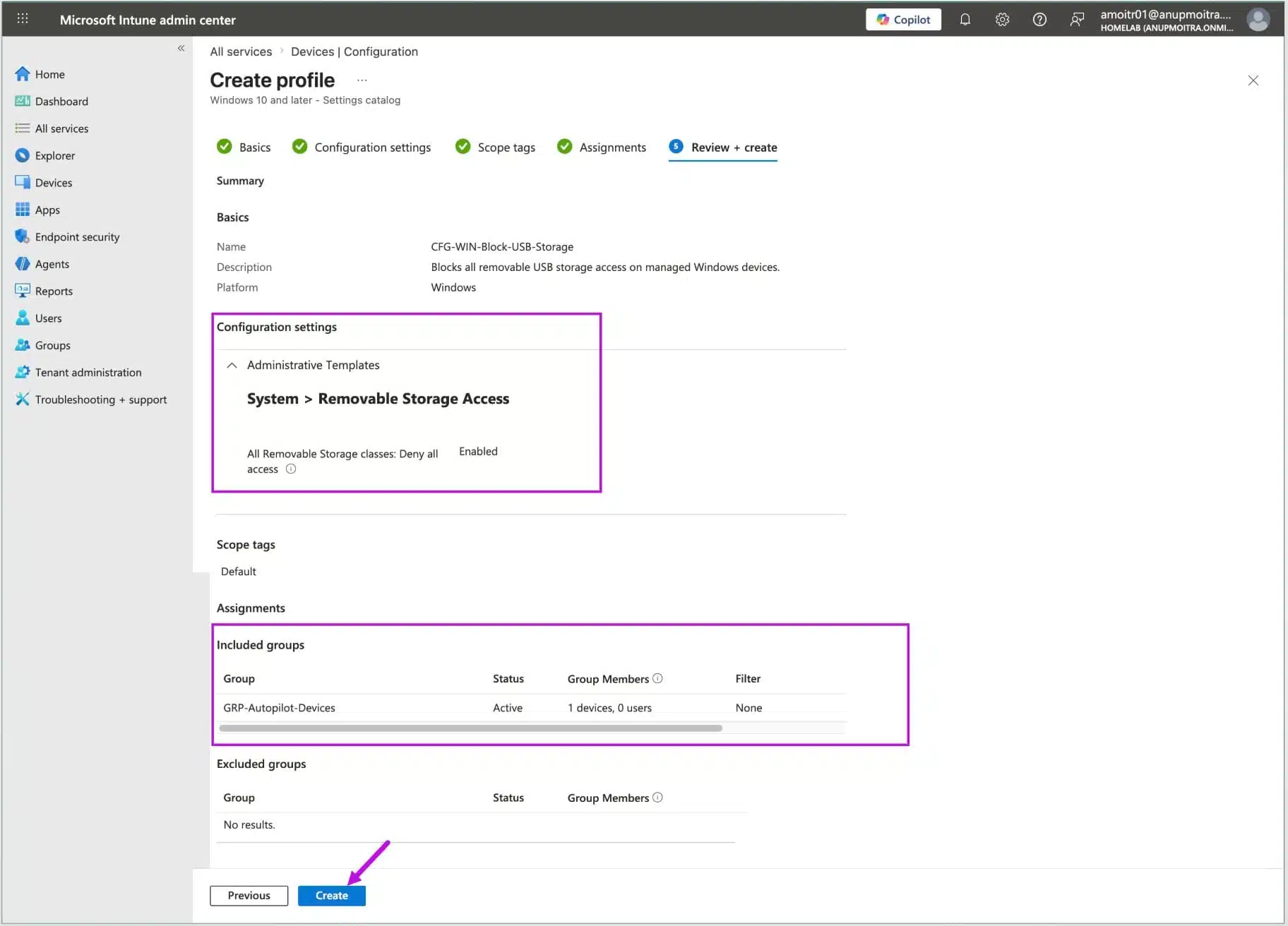Image resolution: width=1288 pixels, height=926 pixels.
Task: Click the horizontal scrollbar under Included groups
Action: point(470,728)
